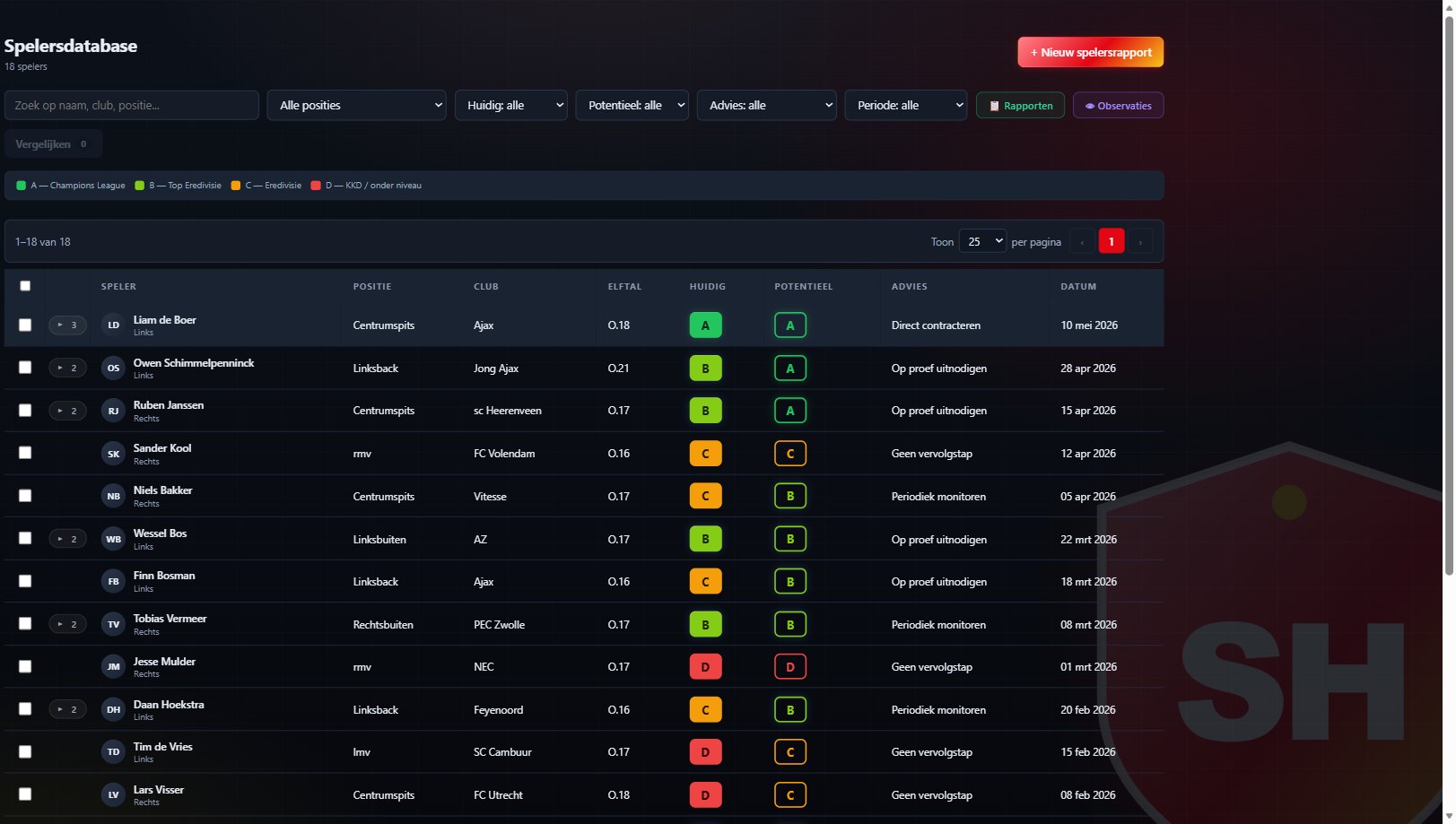Check the box for Jesse Mulder
The width and height of the screenshot is (1456, 824).
(x=25, y=666)
